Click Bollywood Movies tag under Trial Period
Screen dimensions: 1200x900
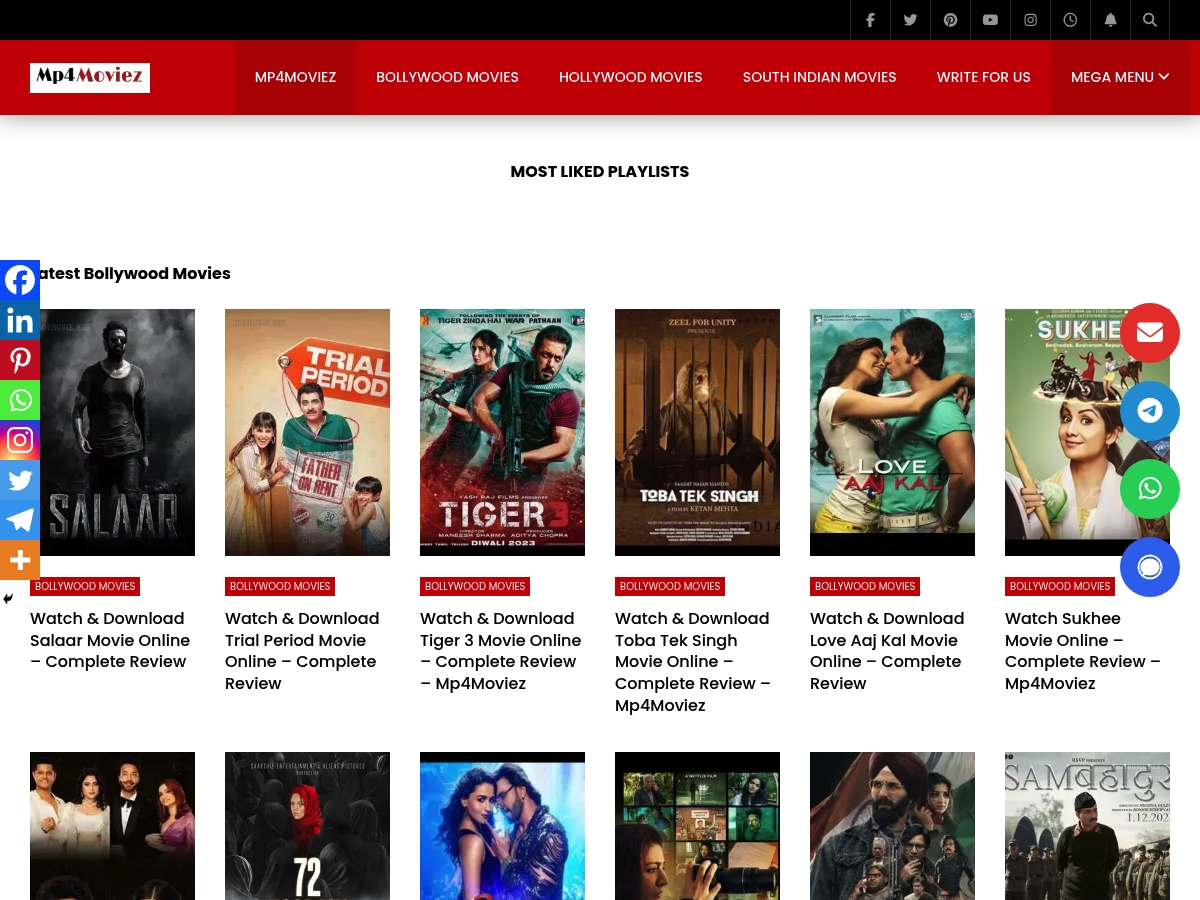coord(280,586)
